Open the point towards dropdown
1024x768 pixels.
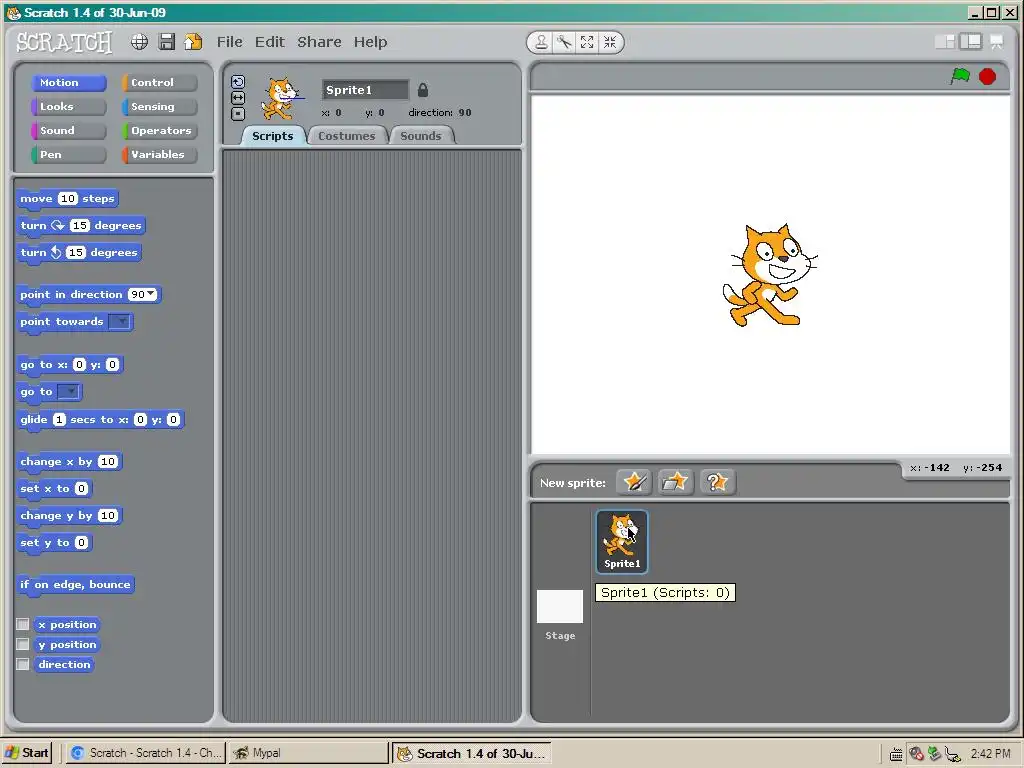point(120,321)
